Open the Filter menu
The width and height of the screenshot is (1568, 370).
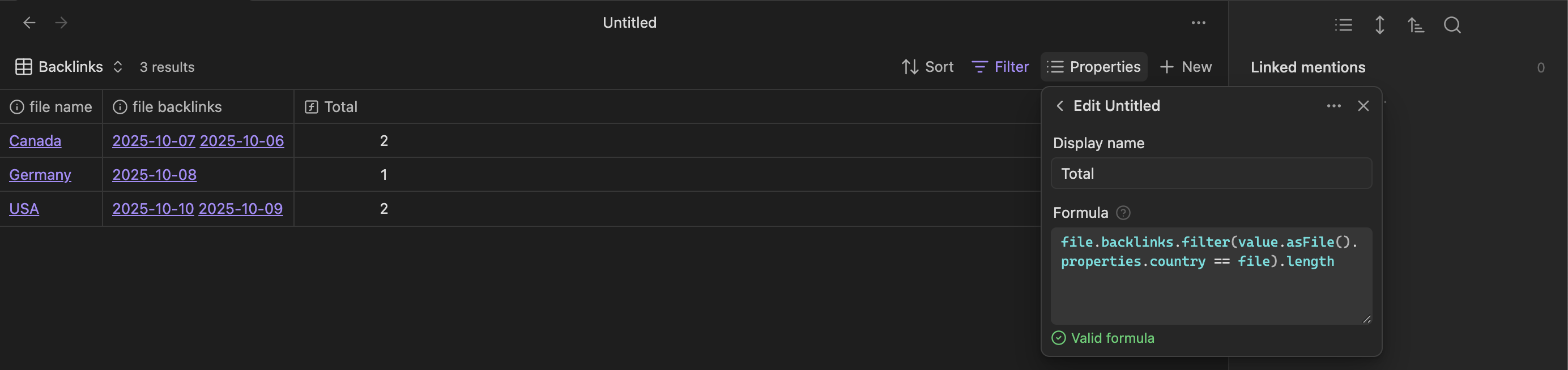[1000, 67]
